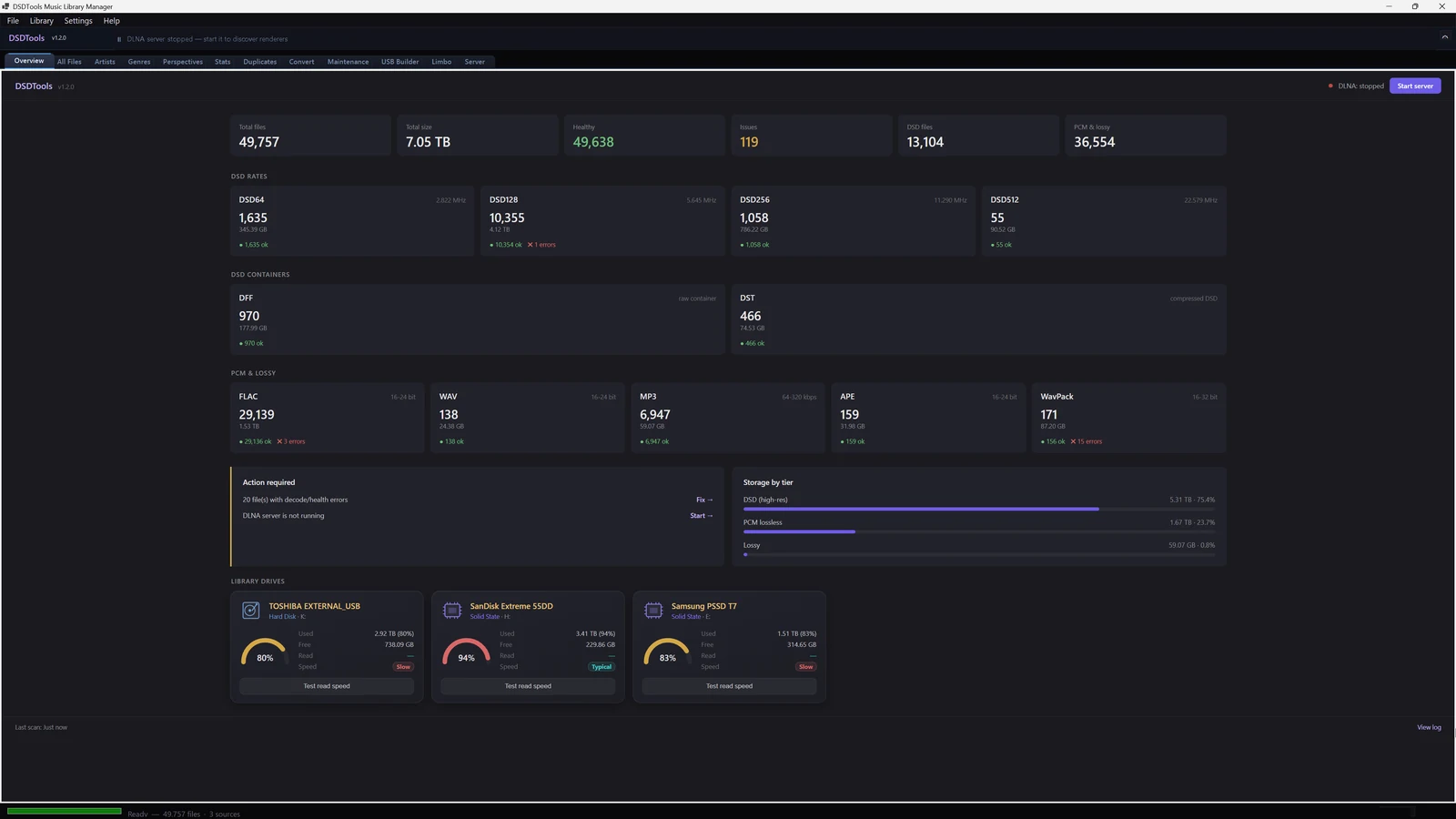Viewport: 1456px width, 819px height.
Task: Click the Healthy 49,638 card
Action: click(x=645, y=135)
